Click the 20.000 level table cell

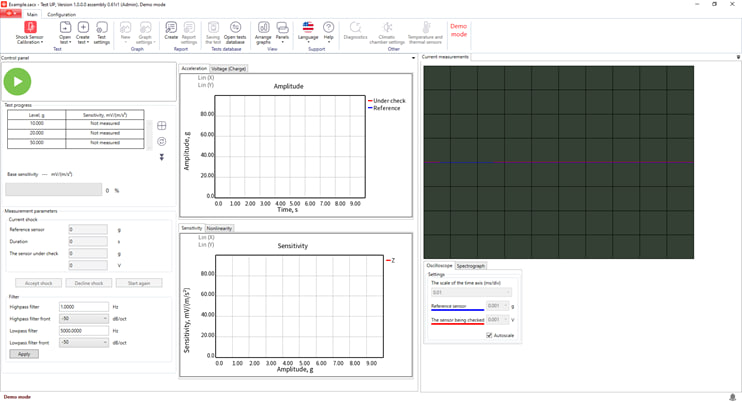coord(36,133)
